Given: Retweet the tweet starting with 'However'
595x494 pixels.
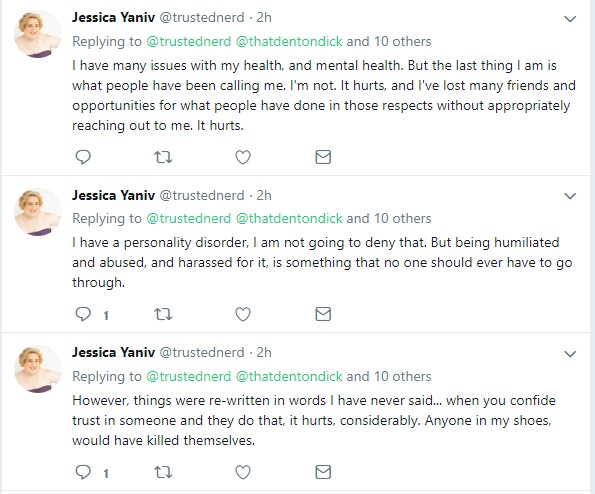Looking at the screenshot, I should click(x=163, y=472).
